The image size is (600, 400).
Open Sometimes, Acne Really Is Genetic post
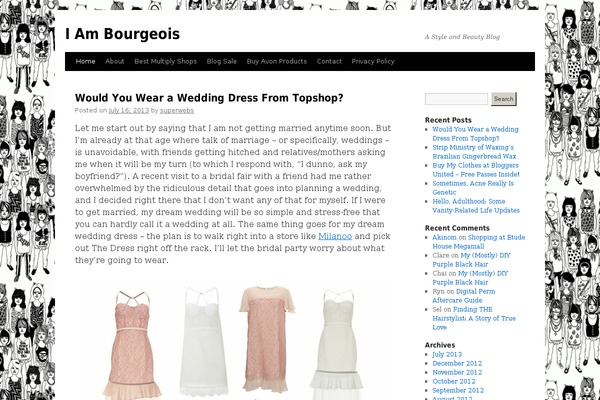[473, 188]
